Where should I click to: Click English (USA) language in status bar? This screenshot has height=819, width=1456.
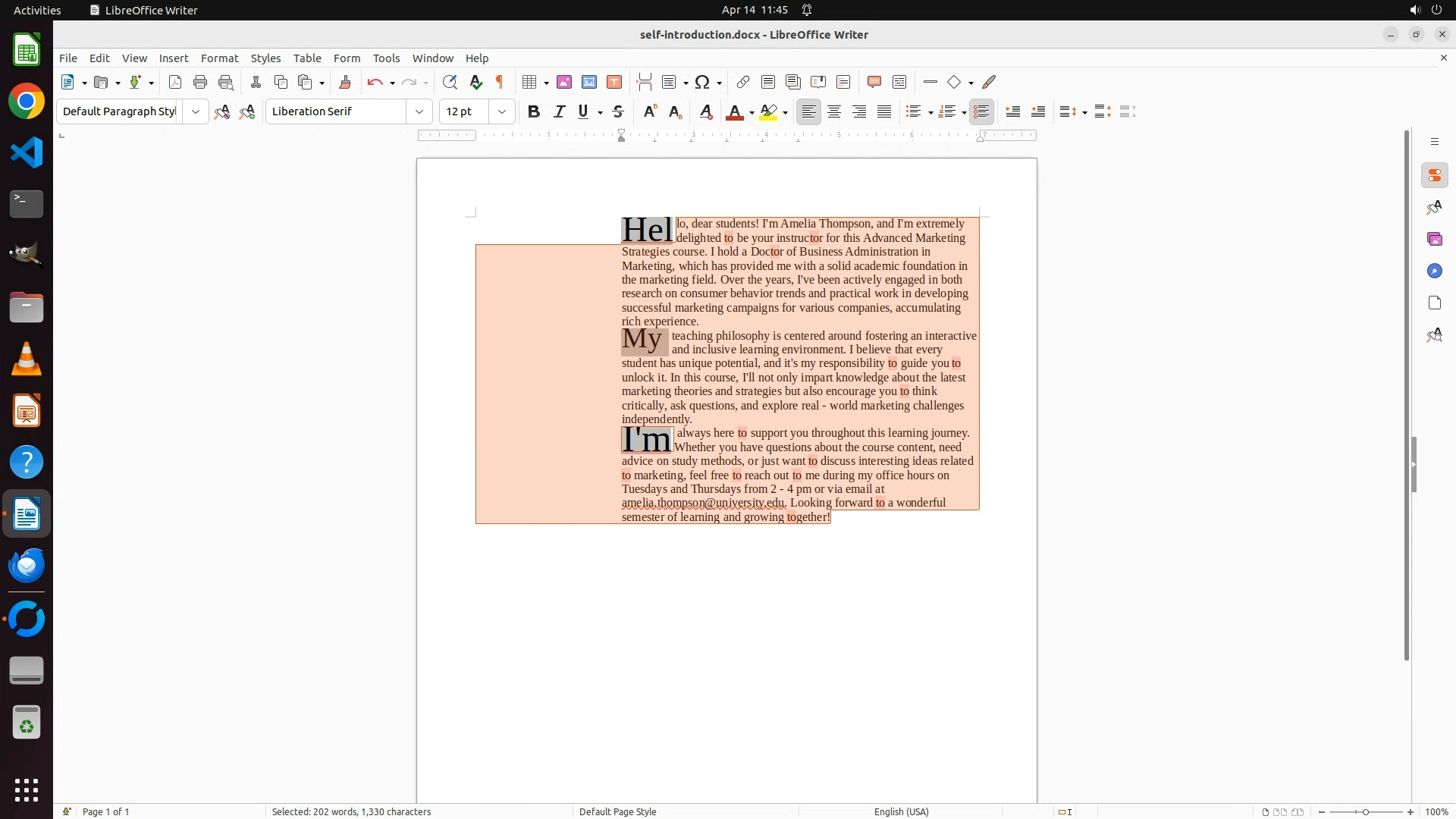[901, 811]
